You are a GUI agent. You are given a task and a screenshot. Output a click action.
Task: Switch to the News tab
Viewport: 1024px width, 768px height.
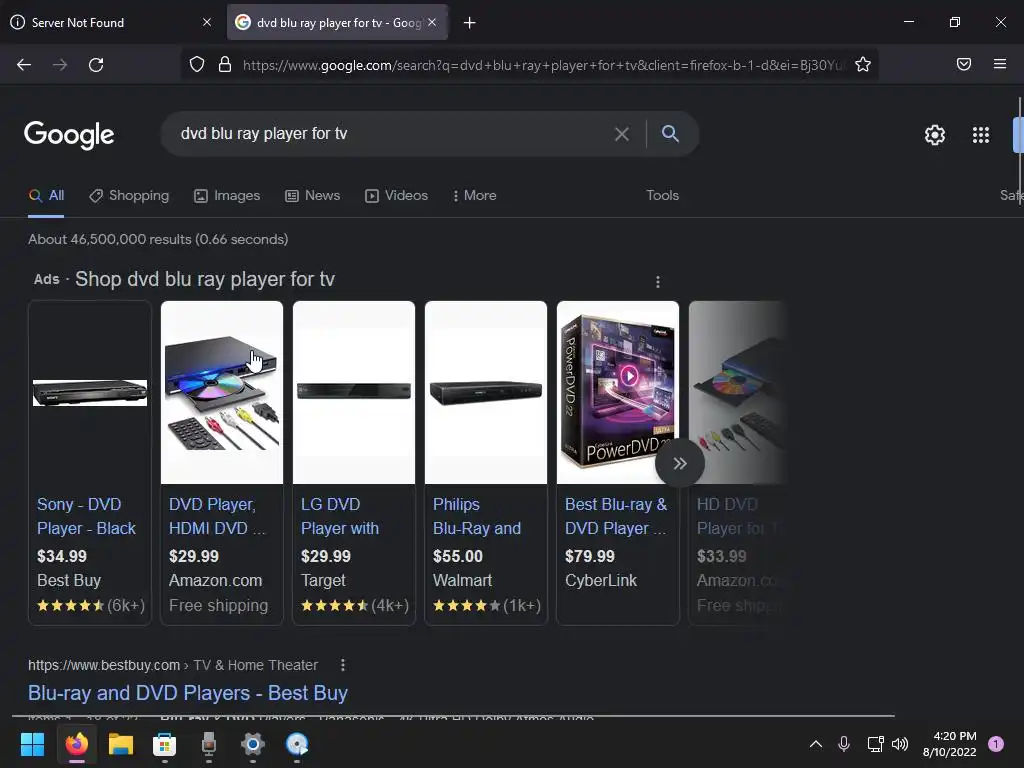[313, 195]
